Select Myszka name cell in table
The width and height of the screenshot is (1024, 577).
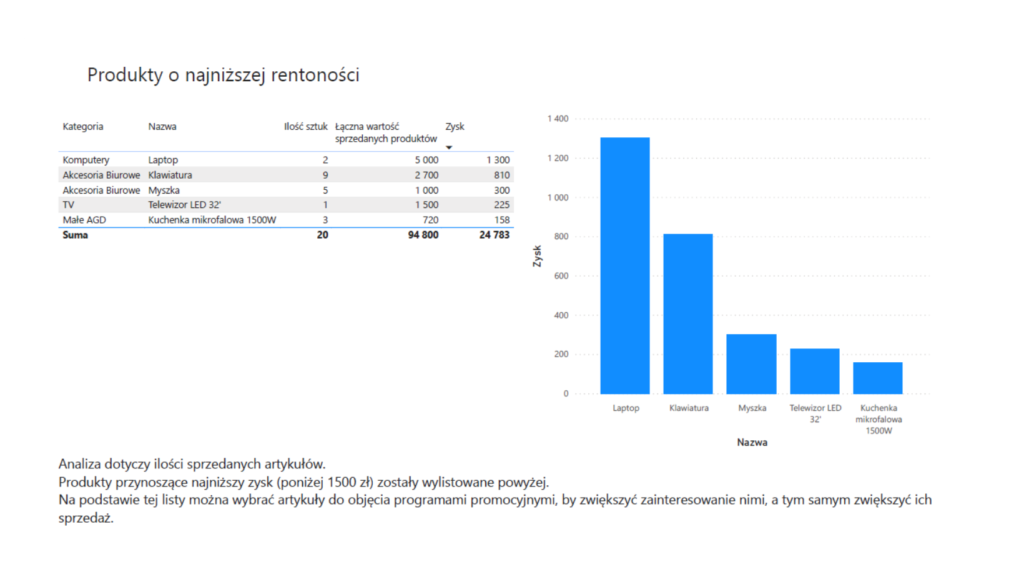coord(164,190)
